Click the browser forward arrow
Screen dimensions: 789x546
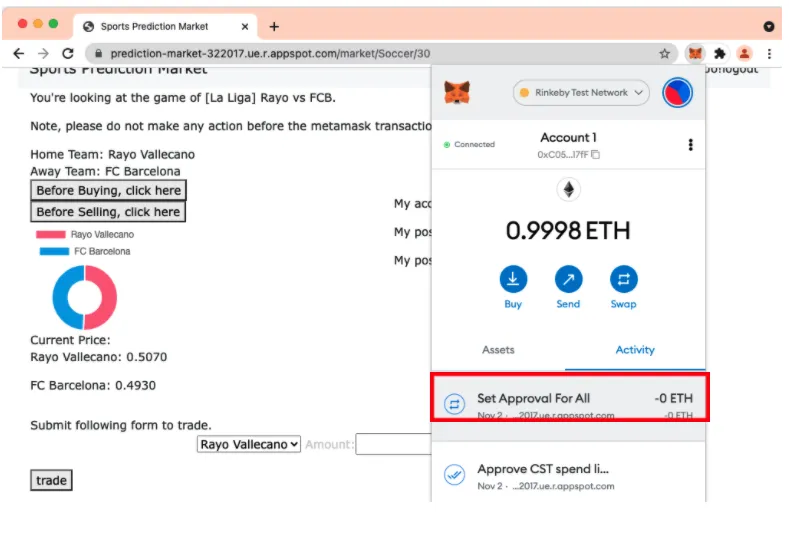pyautogui.click(x=43, y=53)
